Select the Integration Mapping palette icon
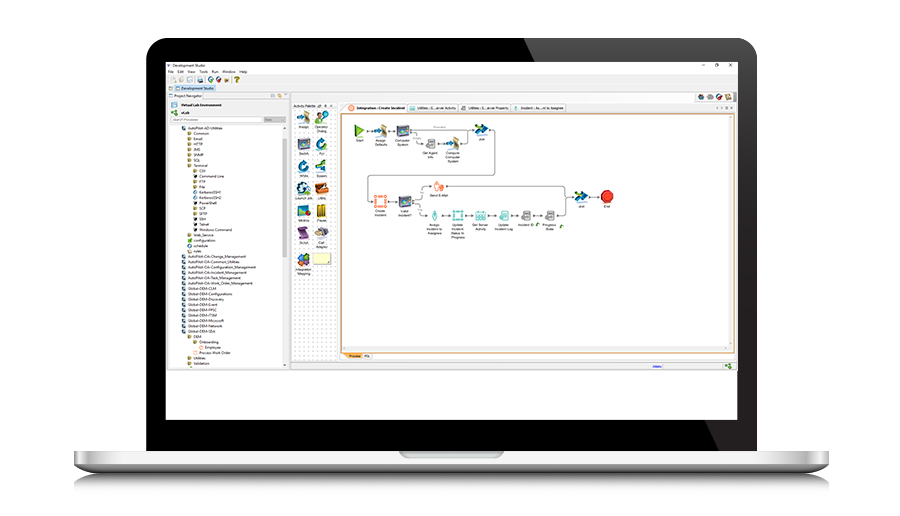 (x=303, y=261)
